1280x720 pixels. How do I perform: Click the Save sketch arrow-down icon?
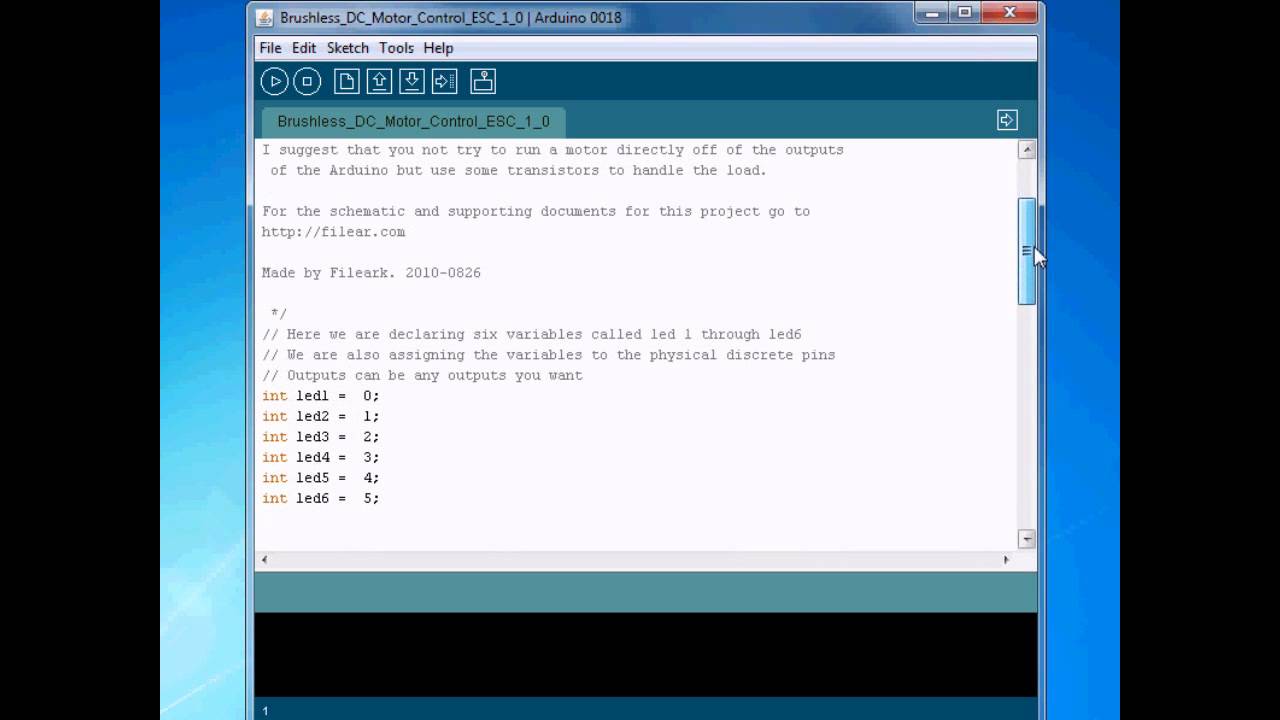[412, 82]
